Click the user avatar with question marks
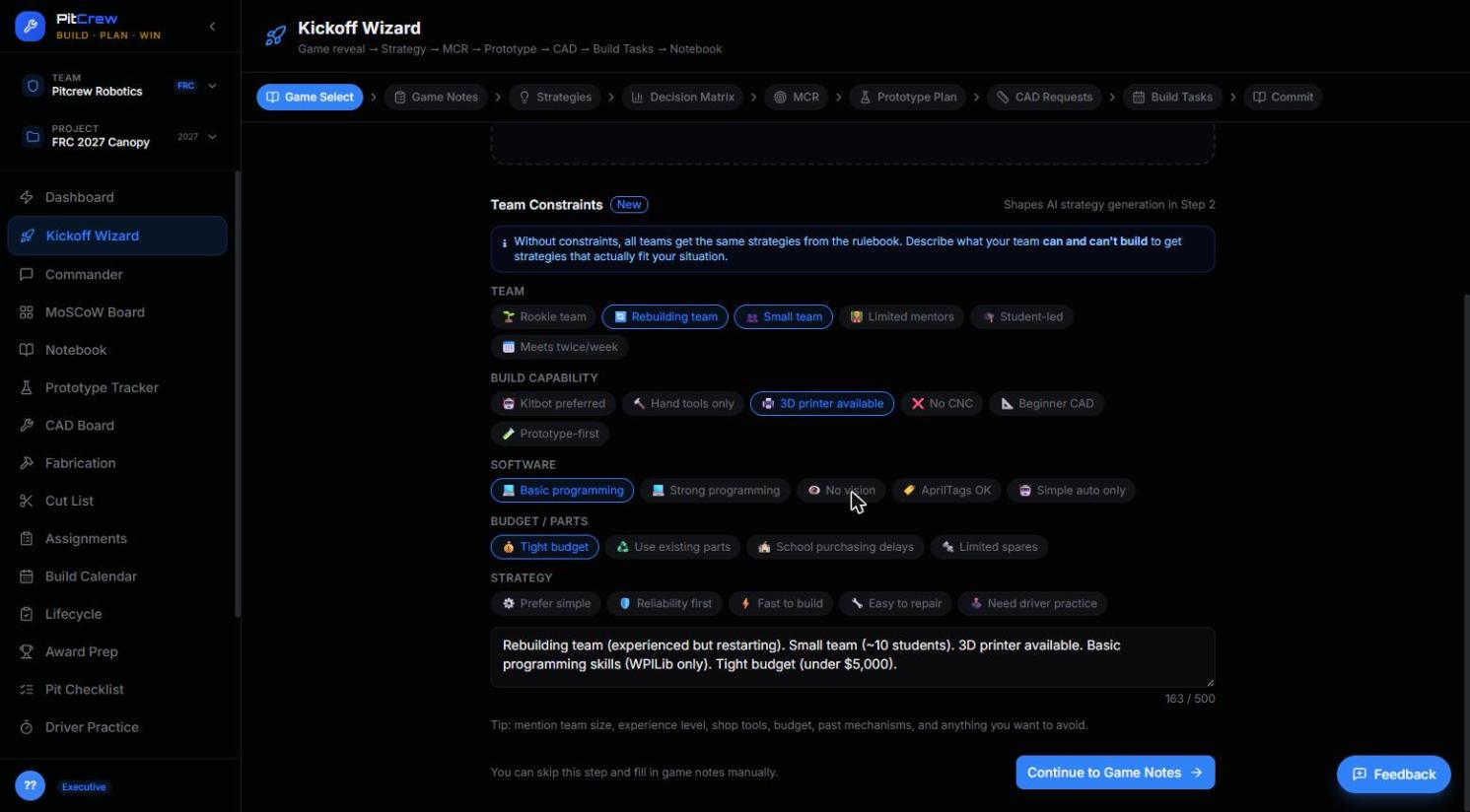 [x=30, y=785]
